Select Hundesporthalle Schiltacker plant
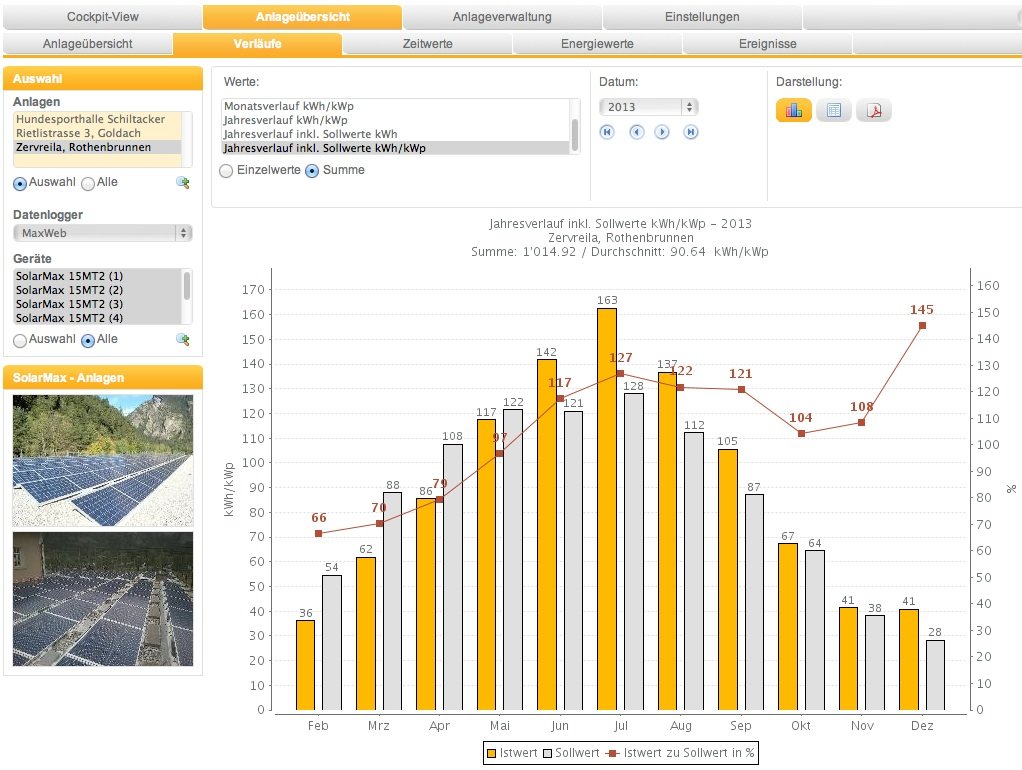The height and width of the screenshot is (770, 1022). (97, 119)
